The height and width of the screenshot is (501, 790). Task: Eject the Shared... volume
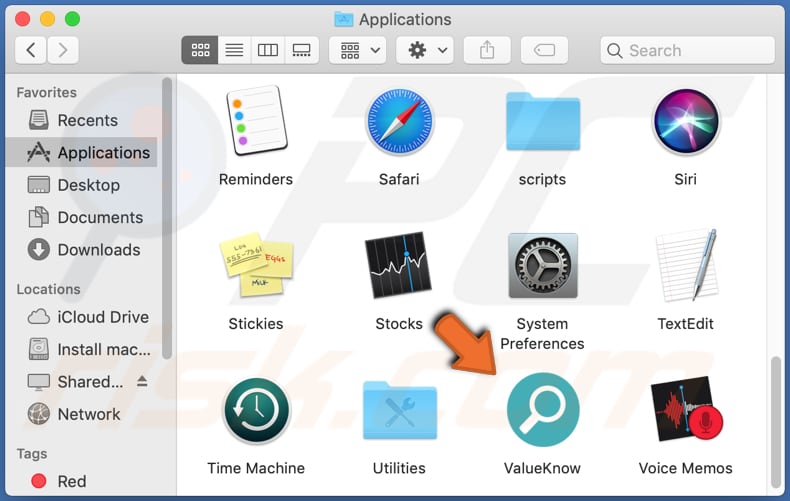point(142,382)
